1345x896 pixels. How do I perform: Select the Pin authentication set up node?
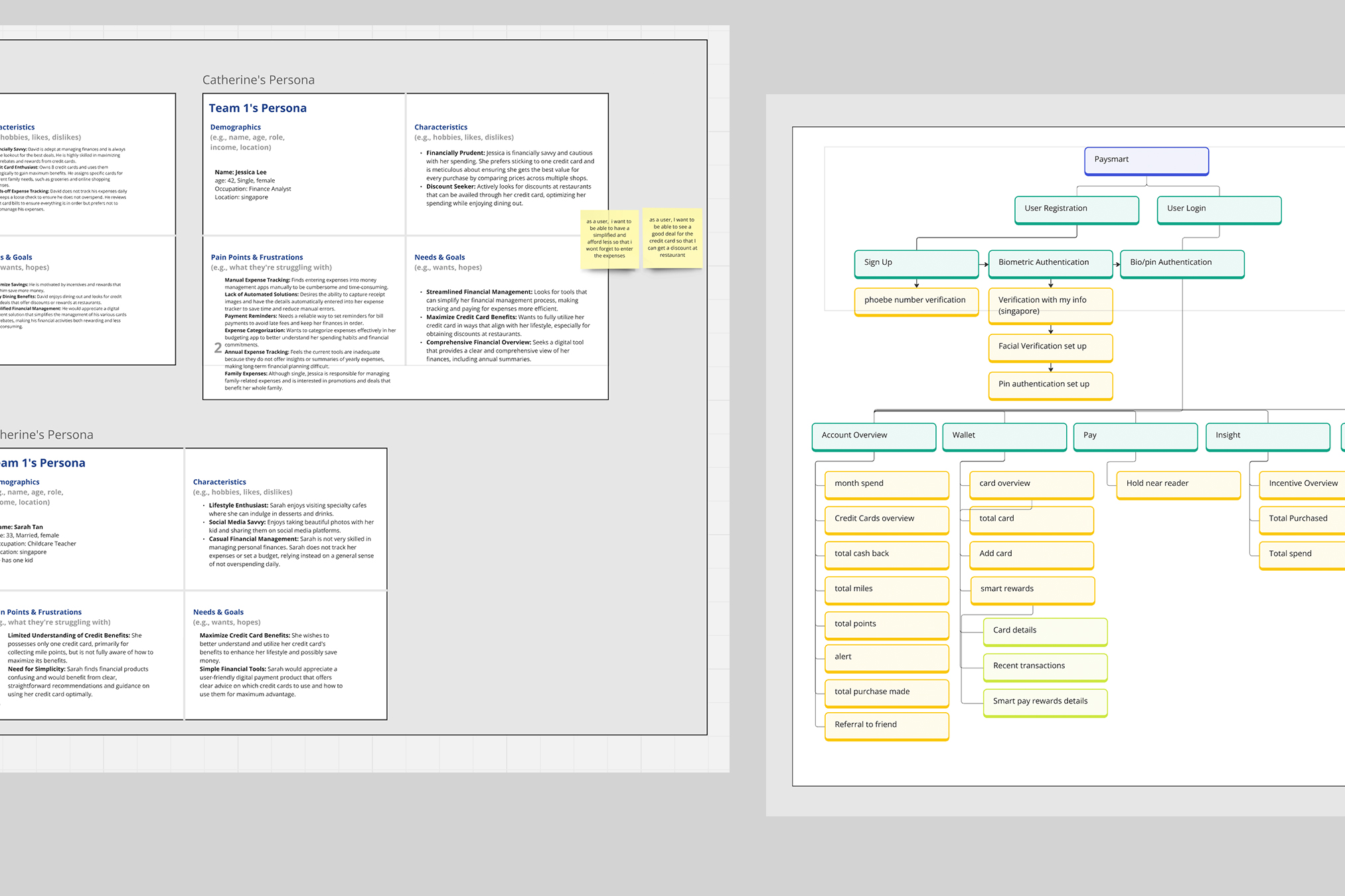tap(1050, 385)
